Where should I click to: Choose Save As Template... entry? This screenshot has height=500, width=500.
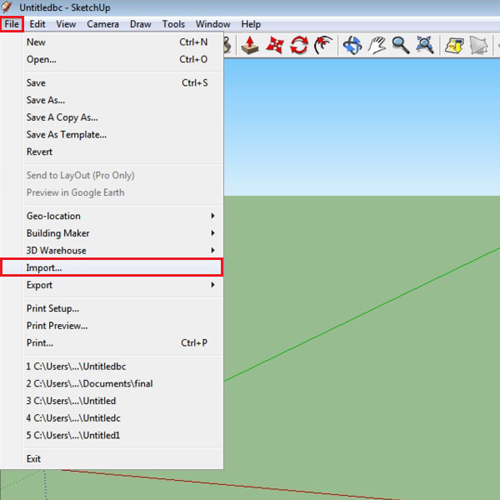coord(112,135)
